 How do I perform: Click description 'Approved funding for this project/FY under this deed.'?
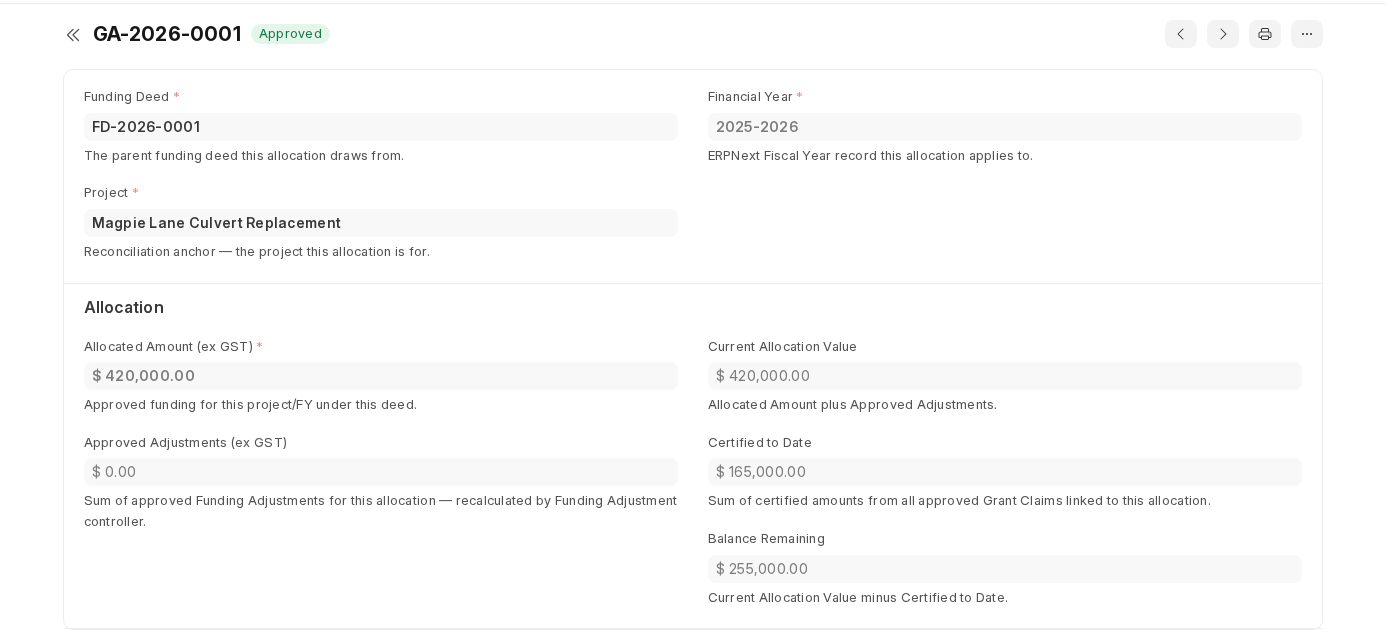[x=250, y=405]
